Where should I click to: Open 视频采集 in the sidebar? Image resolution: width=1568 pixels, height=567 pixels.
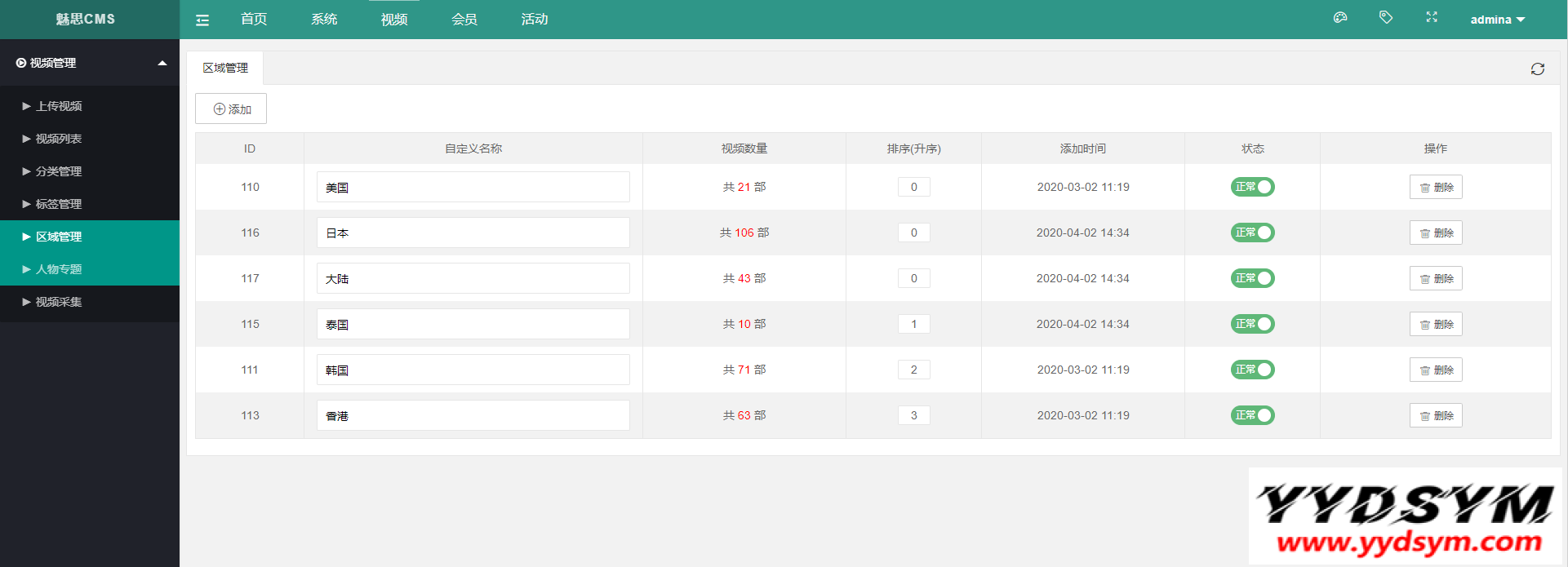point(59,302)
